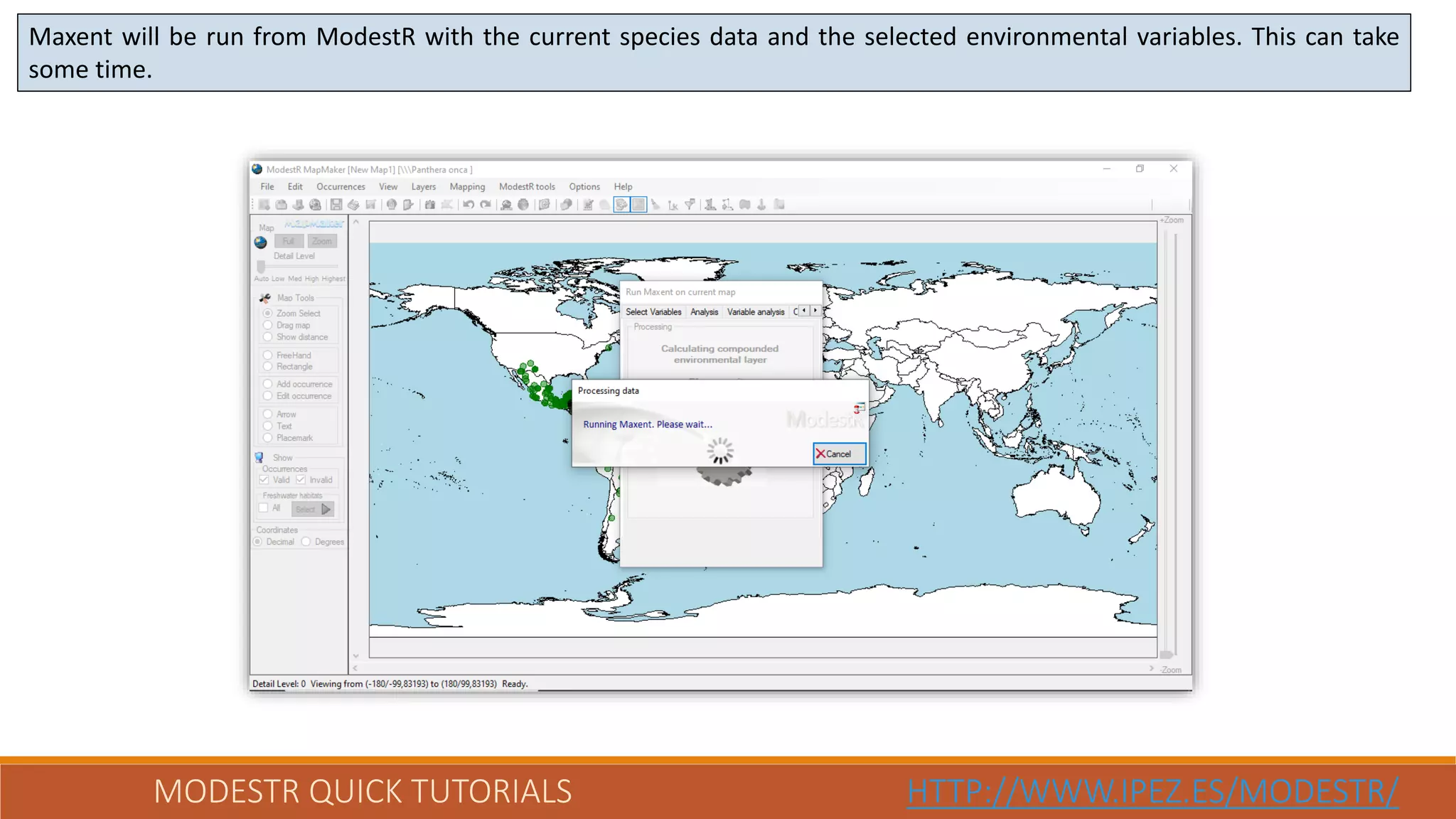Open the Help menu
This screenshot has height=819, width=1456.
tap(623, 186)
